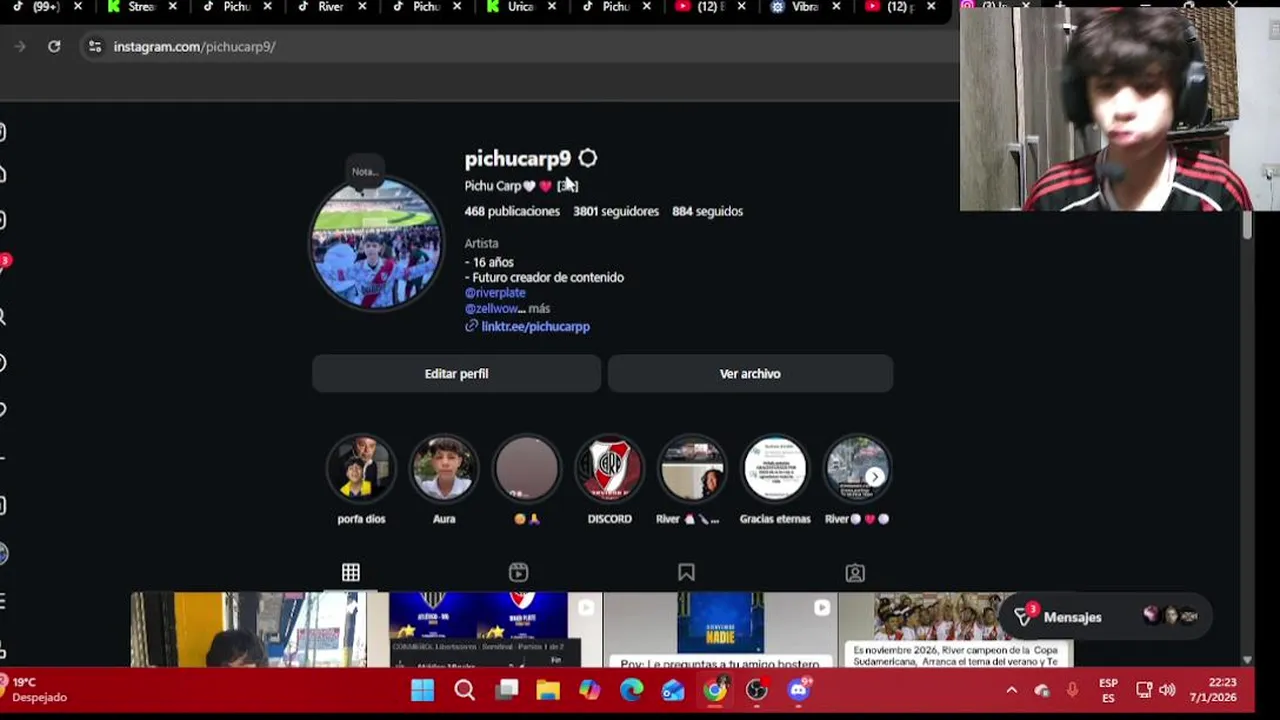Open the 'NADIE' blue reel post
The height and width of the screenshot is (720, 1280).
point(720,629)
